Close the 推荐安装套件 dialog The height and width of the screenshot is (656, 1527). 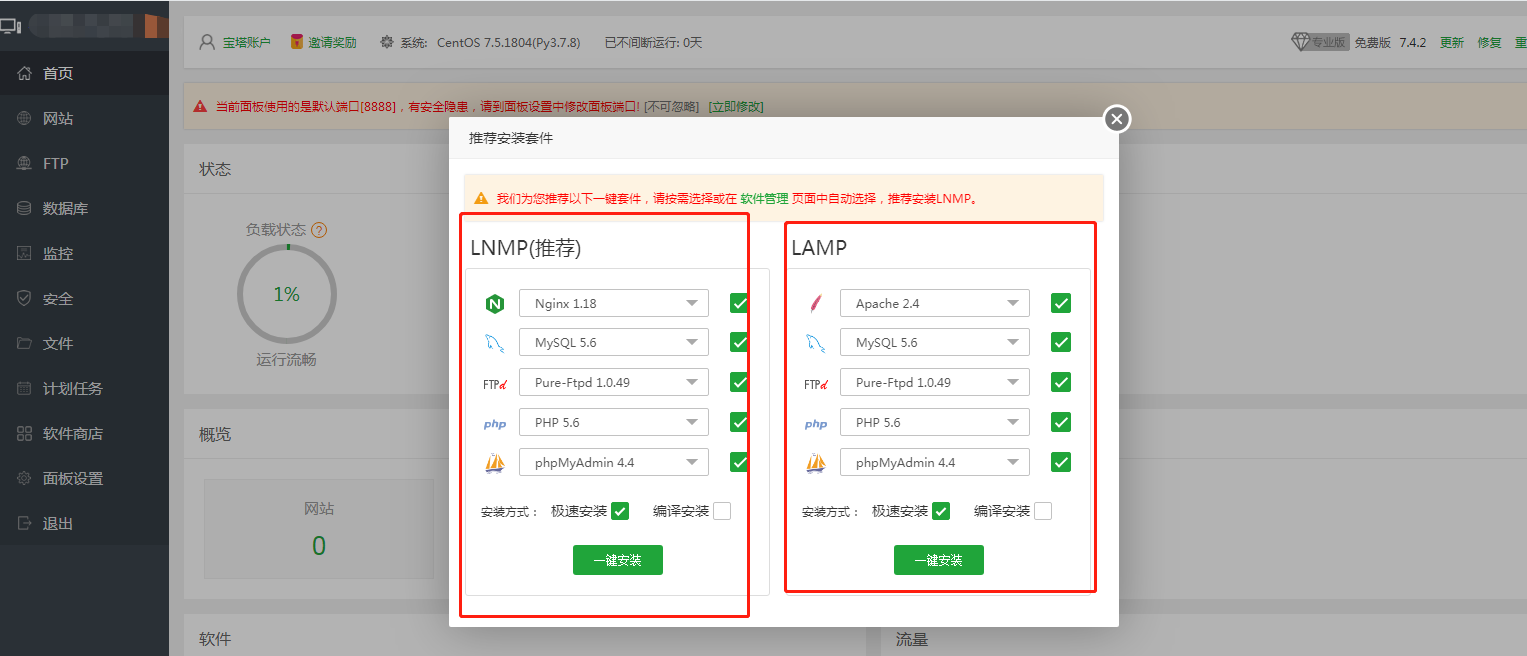point(1117,119)
